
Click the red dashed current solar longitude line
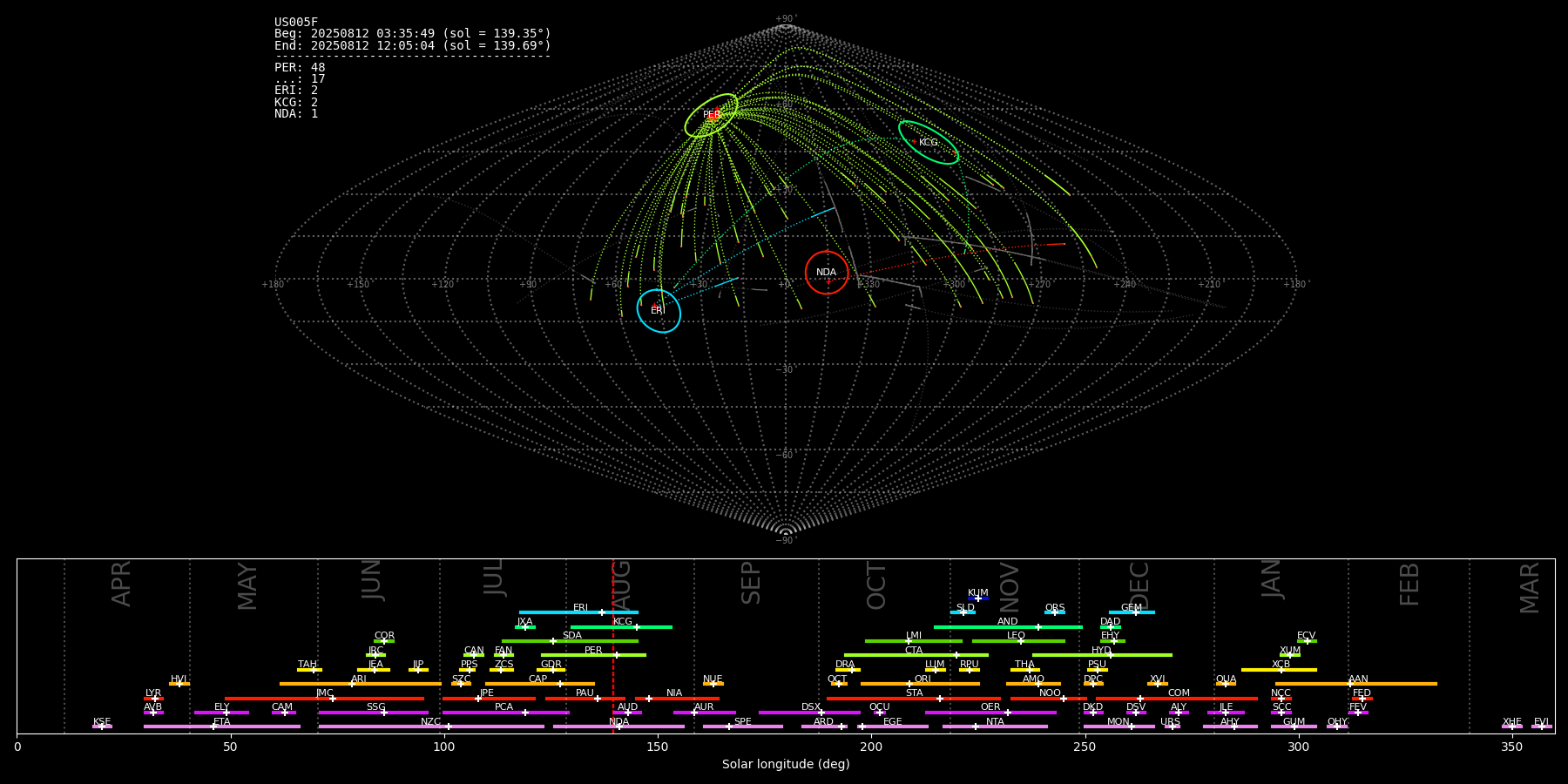tap(613, 645)
